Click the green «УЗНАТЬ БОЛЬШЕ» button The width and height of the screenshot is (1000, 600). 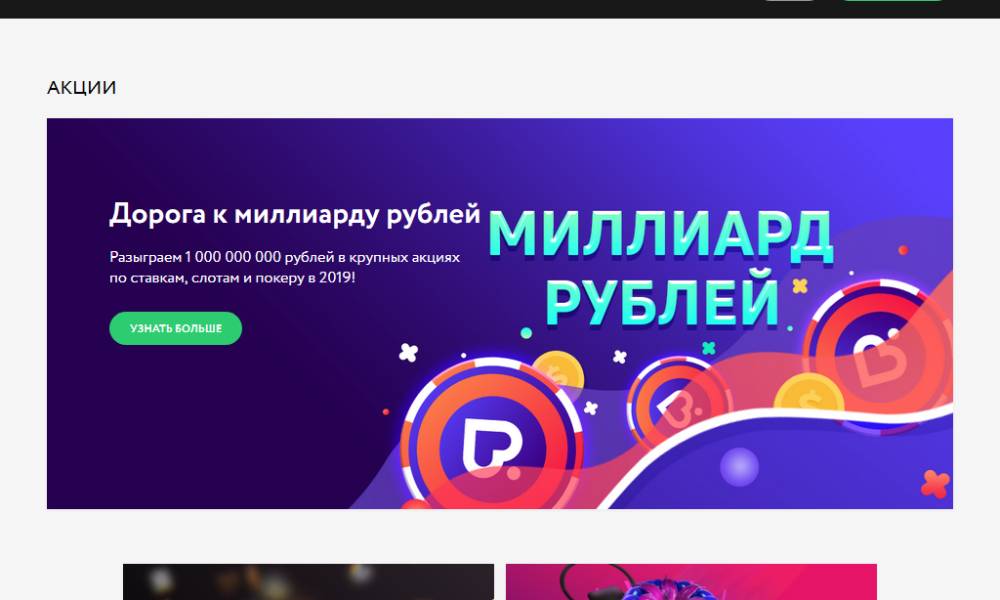point(175,328)
